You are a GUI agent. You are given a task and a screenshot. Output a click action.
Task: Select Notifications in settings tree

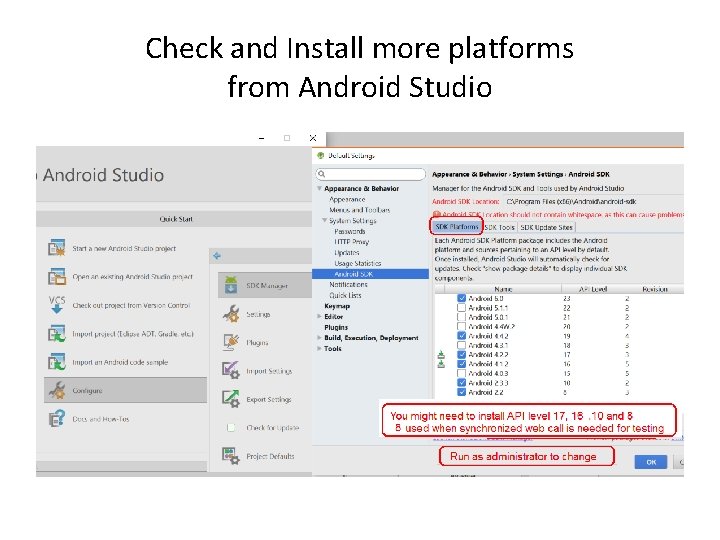click(348, 285)
